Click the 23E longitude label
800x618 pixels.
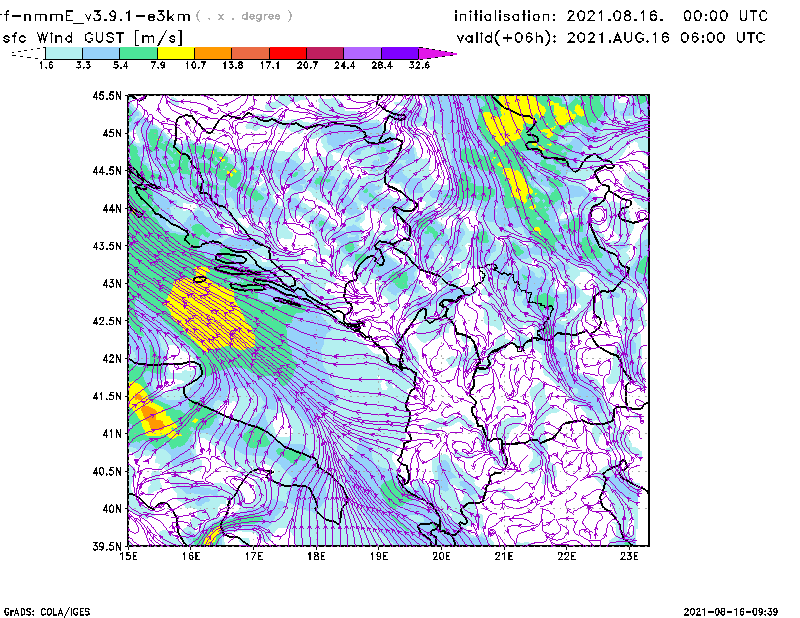tap(629, 556)
